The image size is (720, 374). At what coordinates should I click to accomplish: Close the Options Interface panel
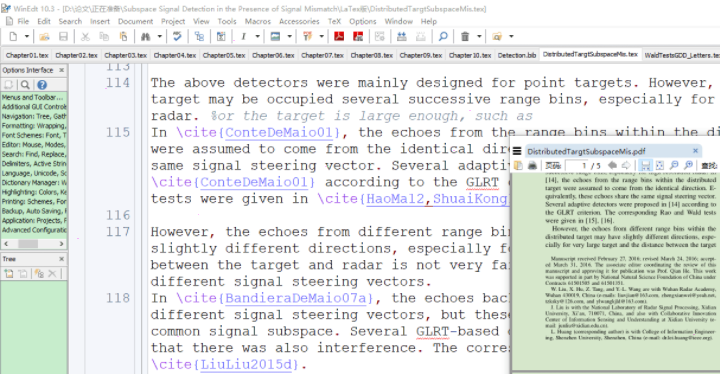point(62,70)
